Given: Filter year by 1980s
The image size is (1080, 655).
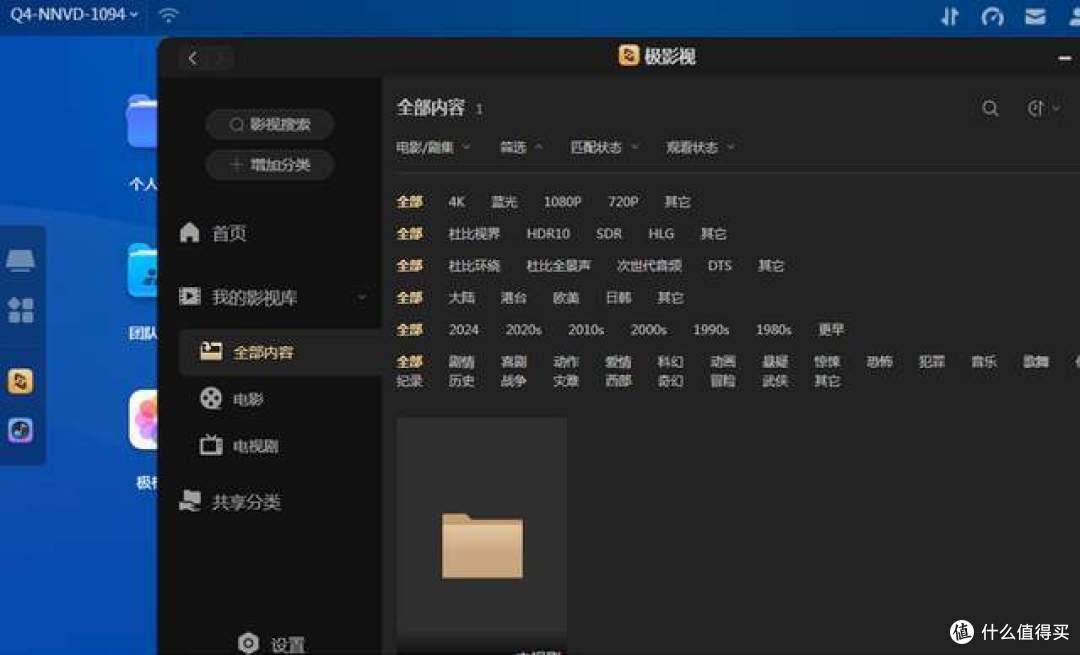Looking at the screenshot, I should [x=774, y=329].
